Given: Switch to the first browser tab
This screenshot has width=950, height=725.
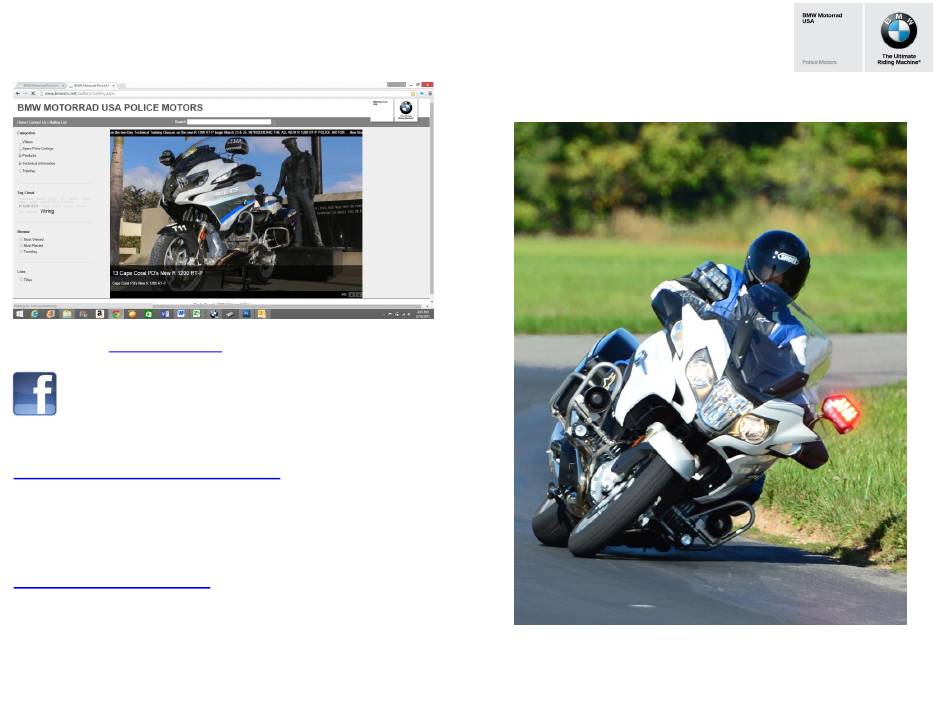Looking at the screenshot, I should click(x=40, y=85).
